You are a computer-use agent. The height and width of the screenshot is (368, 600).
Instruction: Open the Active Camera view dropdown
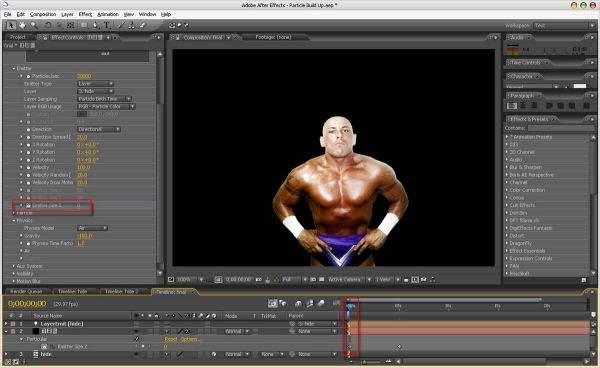(349, 280)
